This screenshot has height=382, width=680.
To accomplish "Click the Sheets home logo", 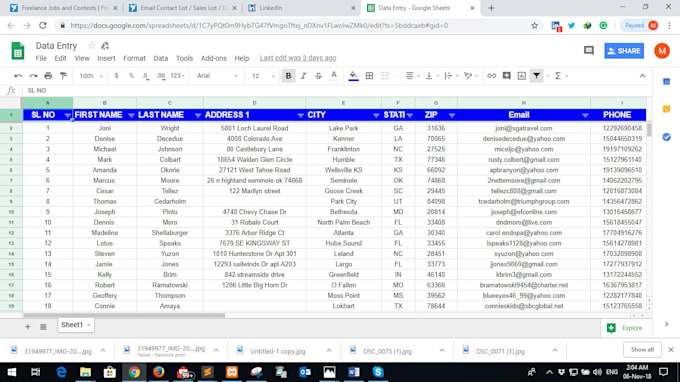I will (18, 51).
